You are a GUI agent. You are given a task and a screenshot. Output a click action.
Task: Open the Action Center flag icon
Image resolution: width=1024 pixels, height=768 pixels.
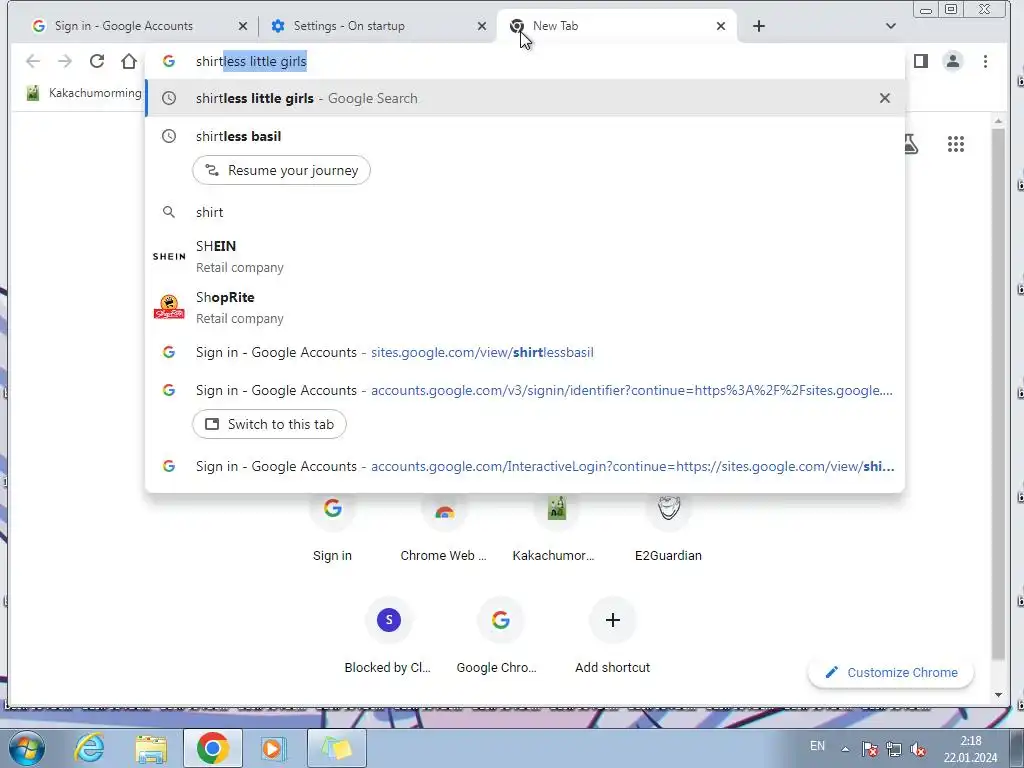(x=869, y=749)
